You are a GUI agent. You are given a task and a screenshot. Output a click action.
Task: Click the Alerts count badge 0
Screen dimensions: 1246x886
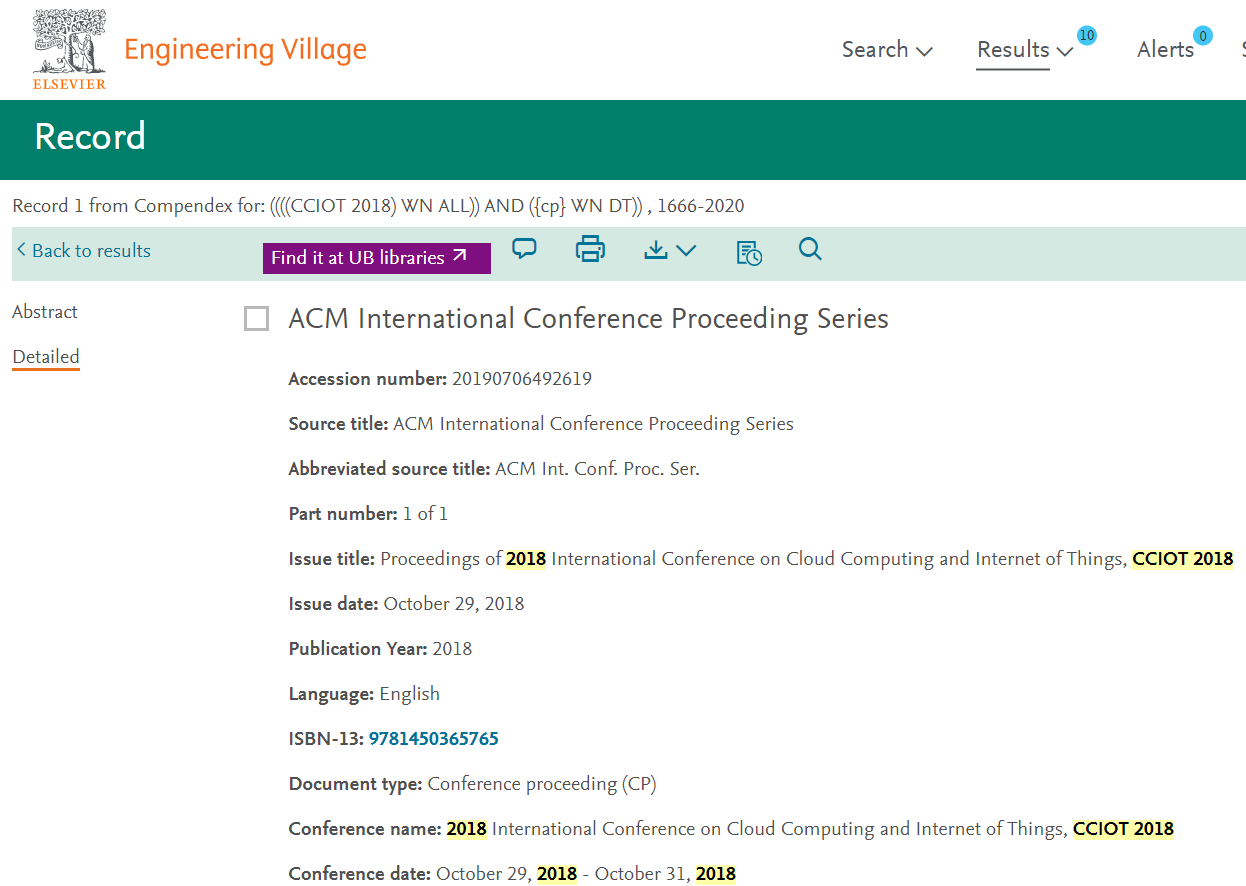(1203, 36)
